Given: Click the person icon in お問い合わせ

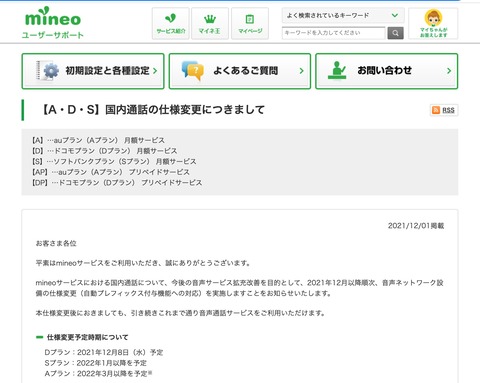Looking at the screenshot, I should pos(337,70).
